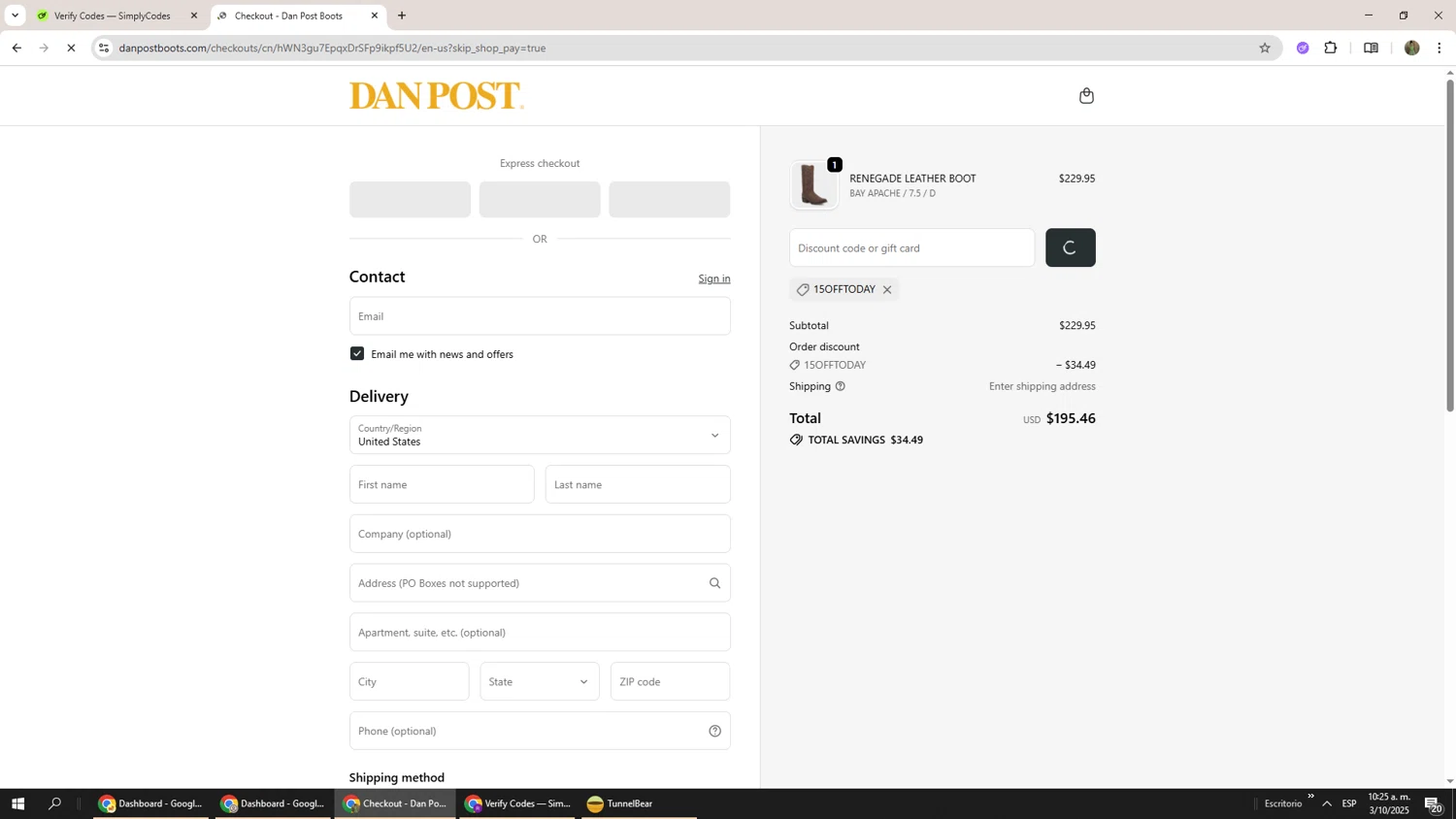Click the Company (optional) field

540,534
